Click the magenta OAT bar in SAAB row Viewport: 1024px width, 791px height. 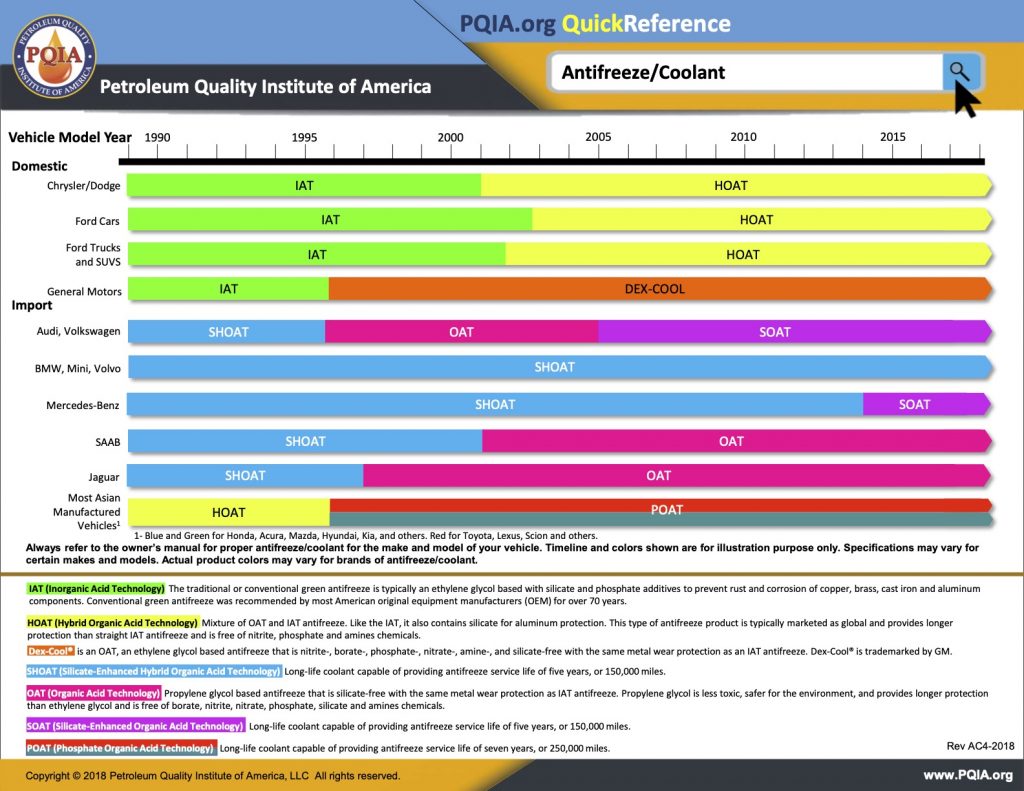pyautogui.click(x=737, y=441)
